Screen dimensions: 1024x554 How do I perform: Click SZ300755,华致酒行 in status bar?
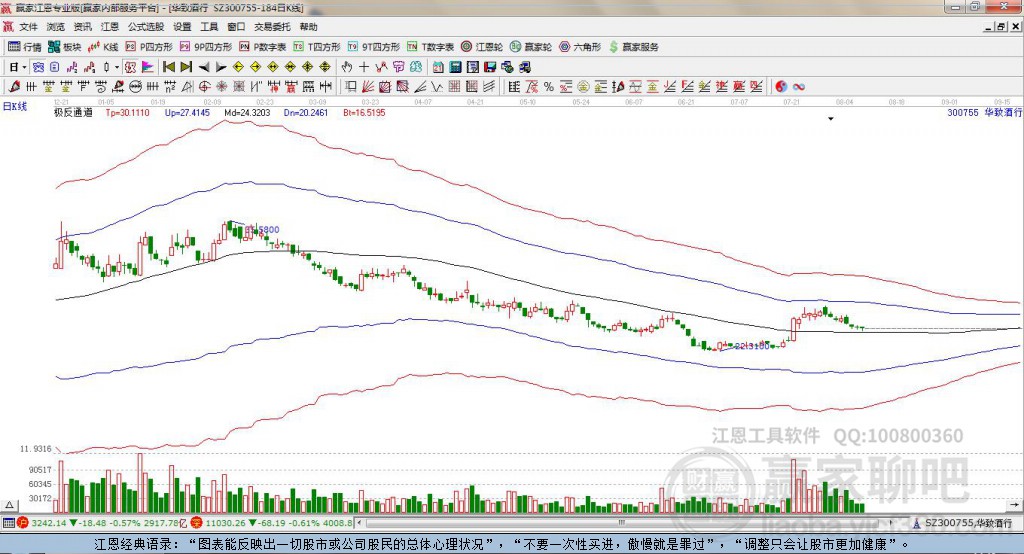click(x=968, y=523)
